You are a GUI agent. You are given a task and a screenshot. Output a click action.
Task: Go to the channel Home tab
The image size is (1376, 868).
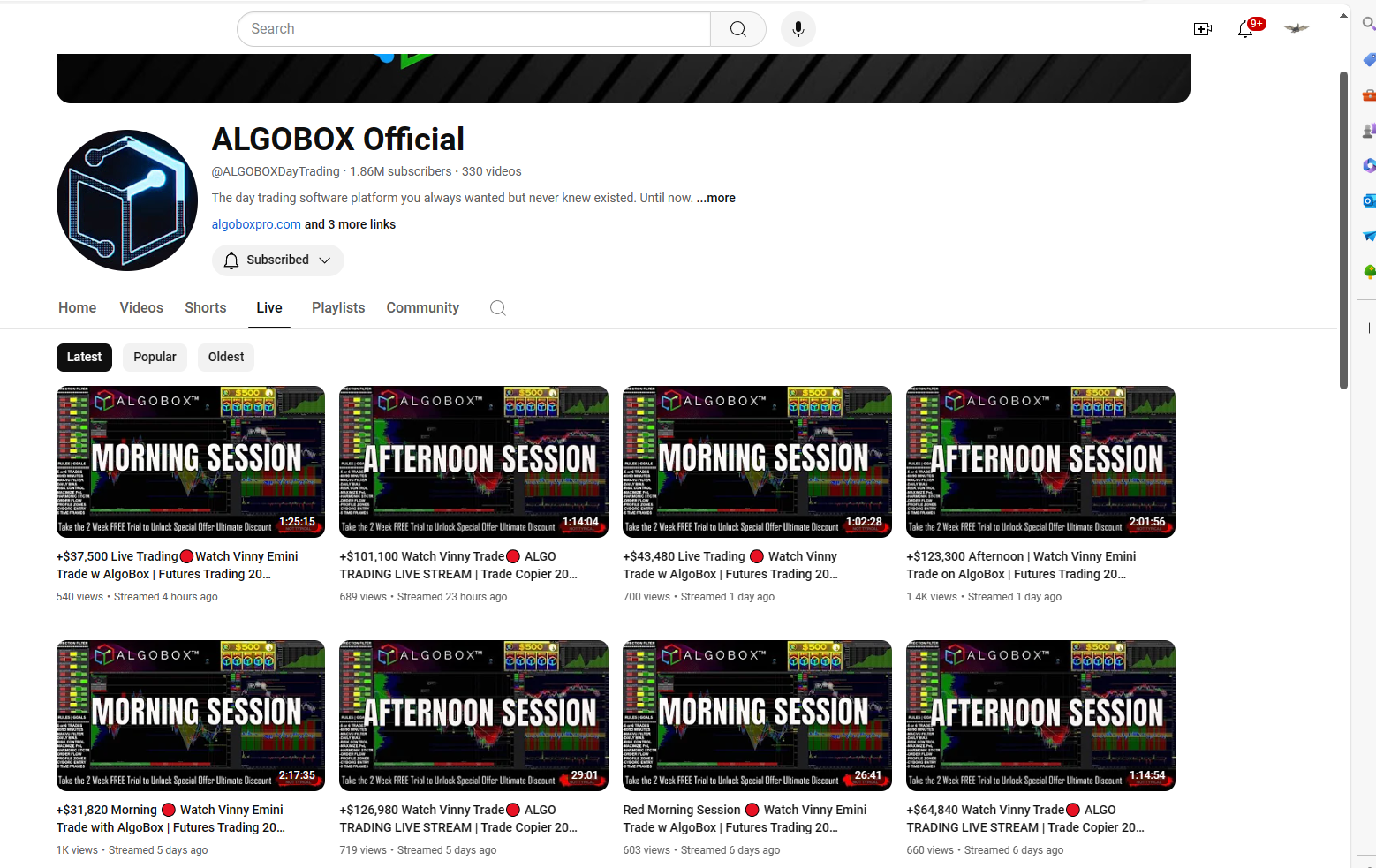tap(78, 307)
